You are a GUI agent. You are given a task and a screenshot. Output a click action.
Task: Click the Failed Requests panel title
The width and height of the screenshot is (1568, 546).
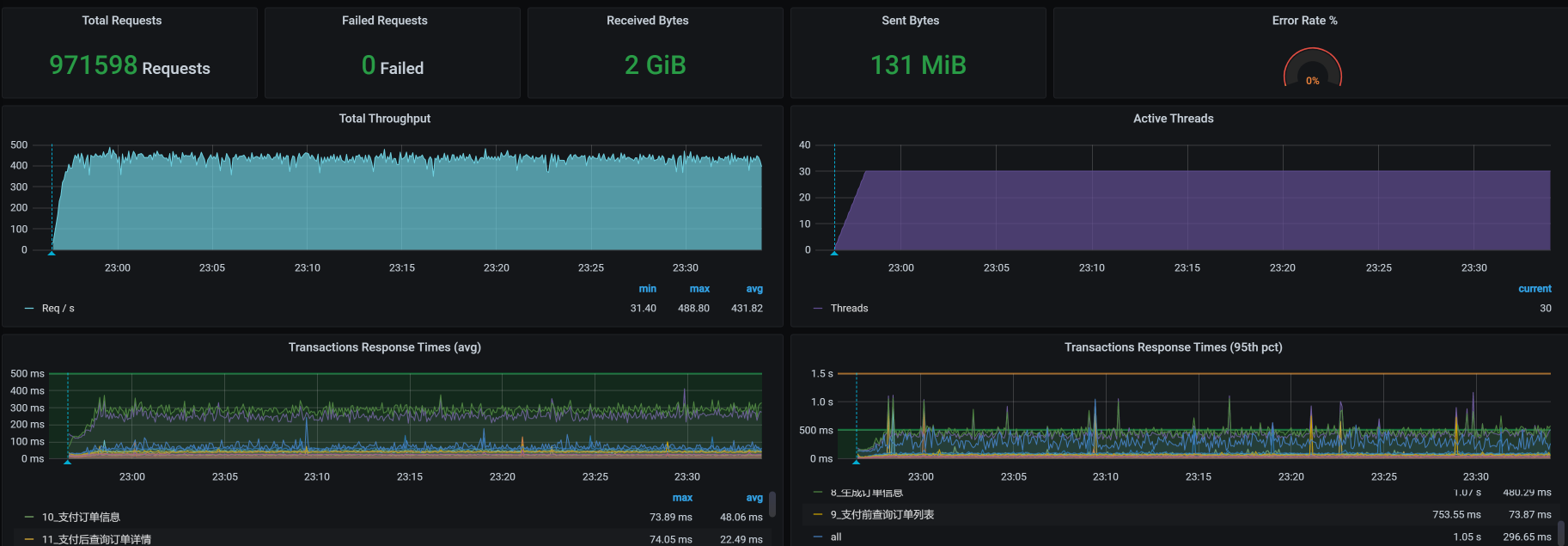tap(384, 21)
